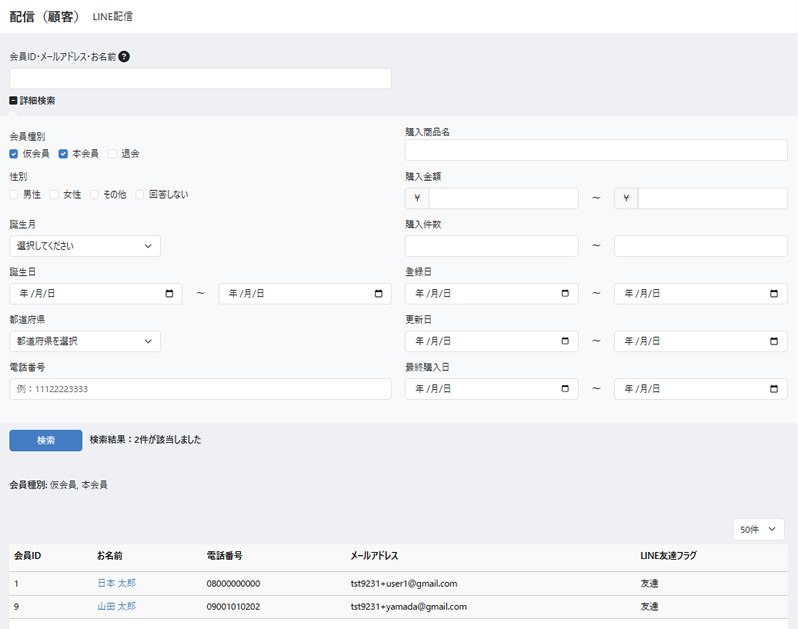The image size is (798, 629).
Task: Click the LINE配信 heading label
Action: tap(112, 17)
